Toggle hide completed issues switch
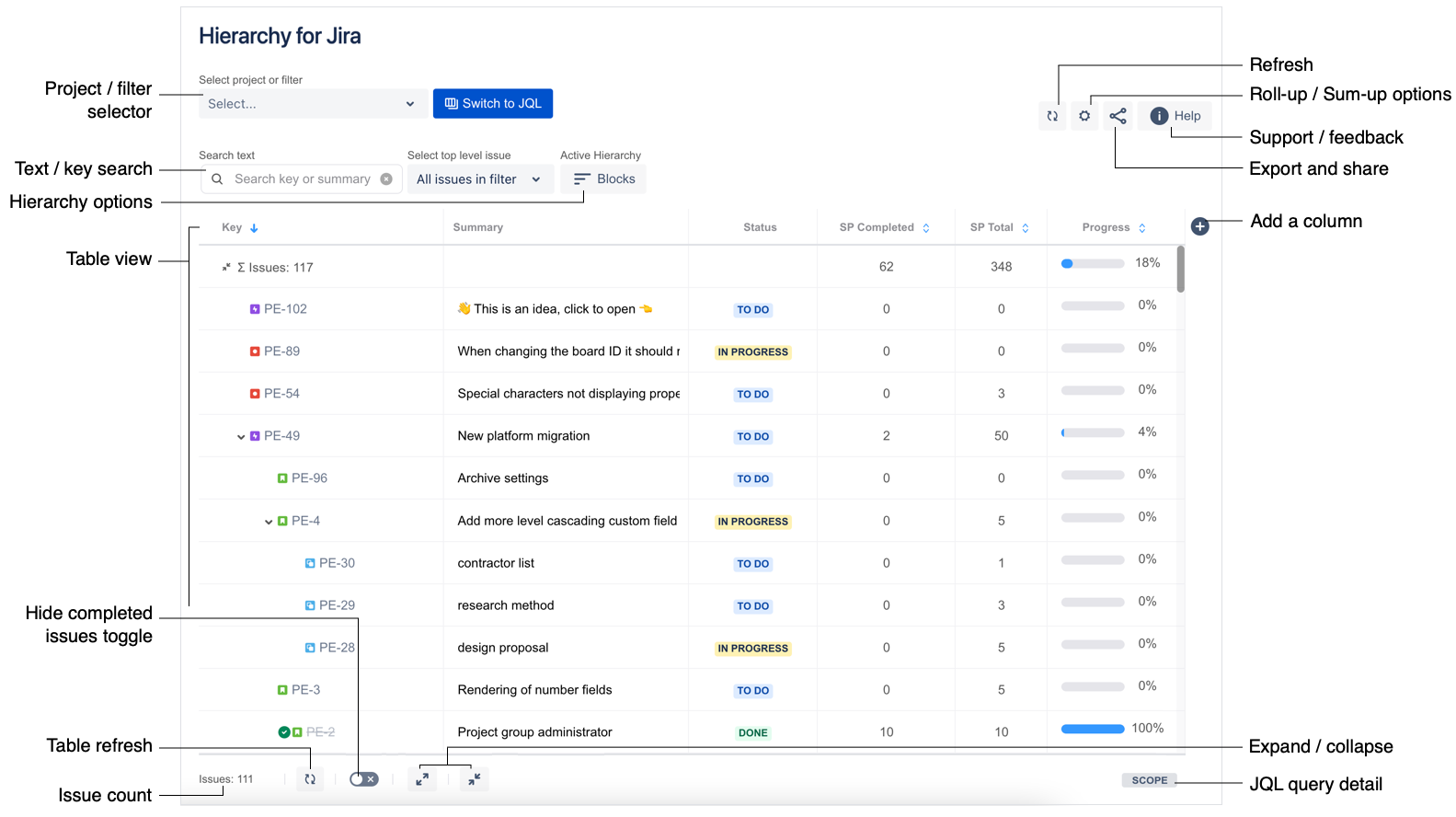The image size is (1456, 817). (x=363, y=779)
